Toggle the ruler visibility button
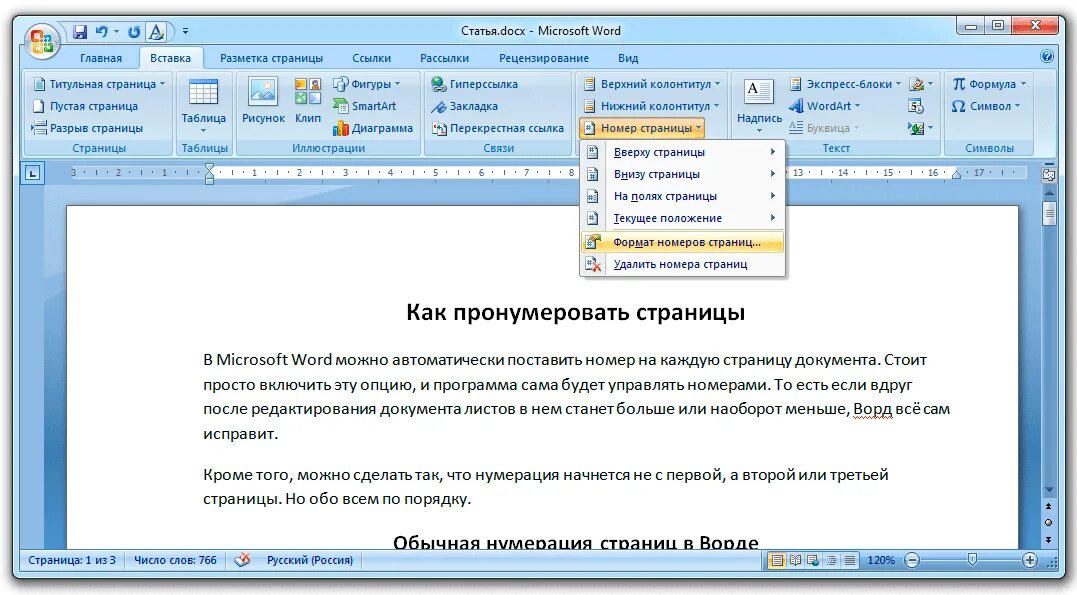The image size is (1077, 595). pos(1049,175)
